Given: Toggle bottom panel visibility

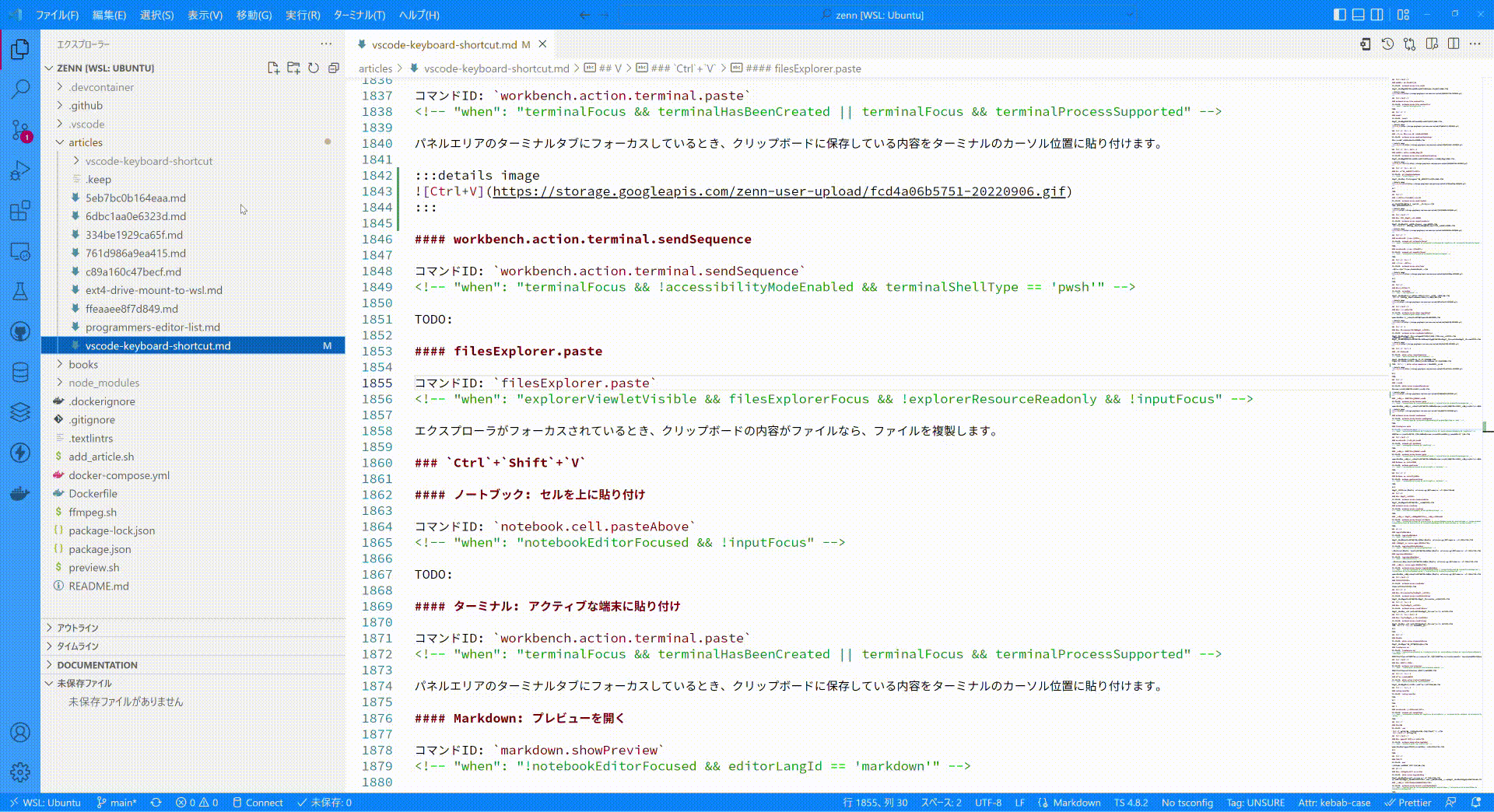Looking at the screenshot, I should point(1358,15).
